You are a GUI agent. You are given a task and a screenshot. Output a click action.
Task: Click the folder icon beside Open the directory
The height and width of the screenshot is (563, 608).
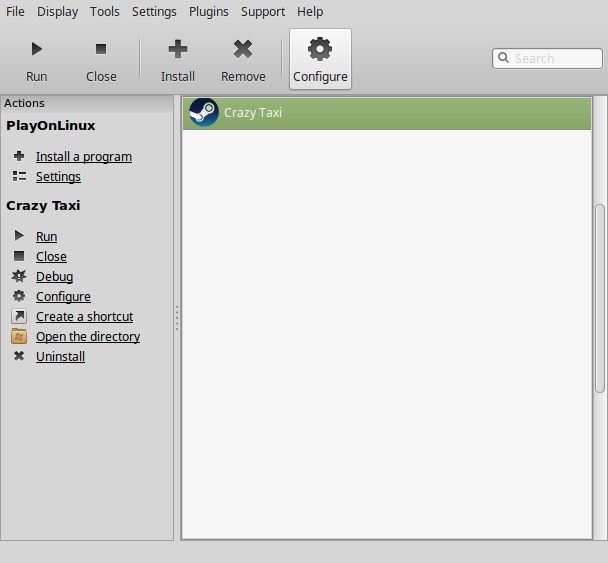point(19,336)
